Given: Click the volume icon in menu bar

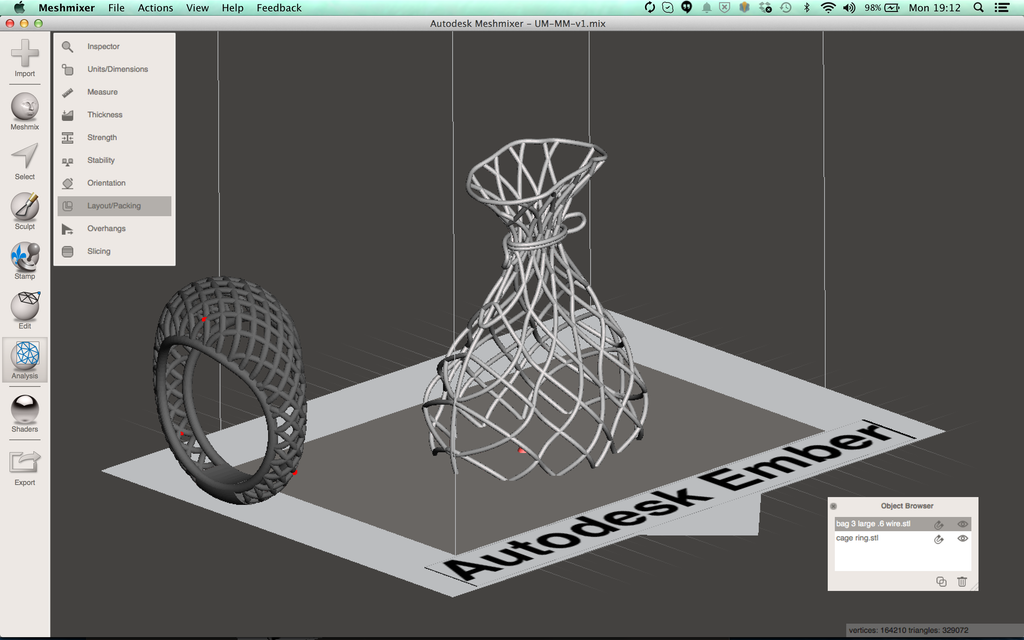Looking at the screenshot, I should pos(849,8).
